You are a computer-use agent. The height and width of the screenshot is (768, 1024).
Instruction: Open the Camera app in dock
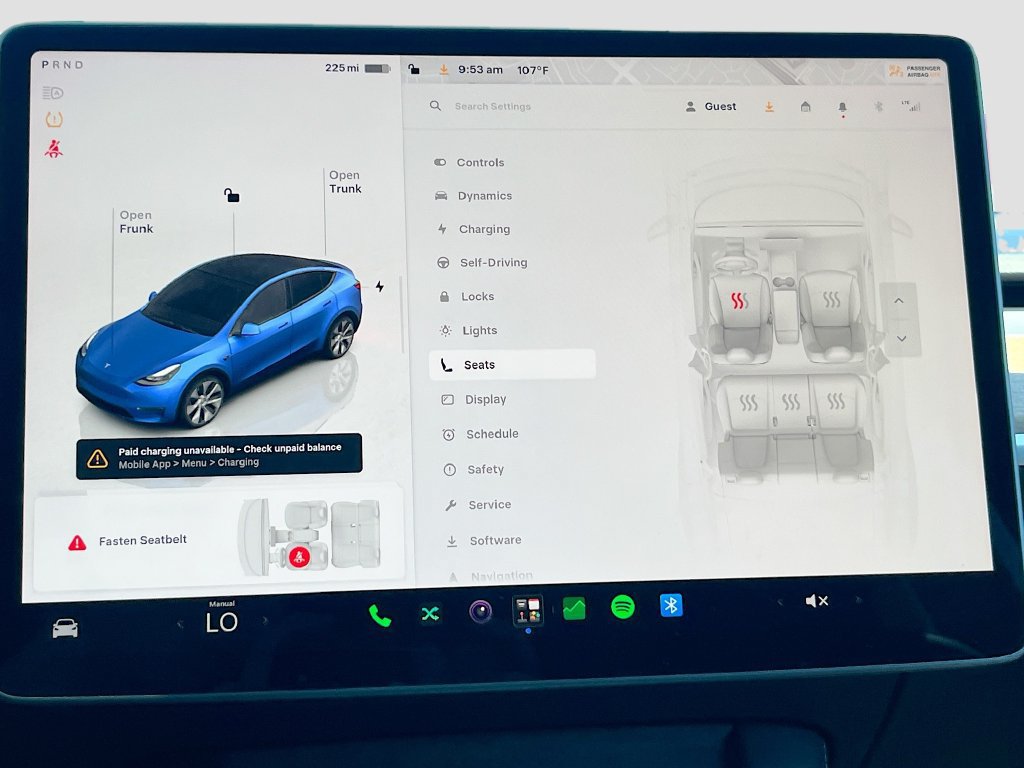pos(481,611)
